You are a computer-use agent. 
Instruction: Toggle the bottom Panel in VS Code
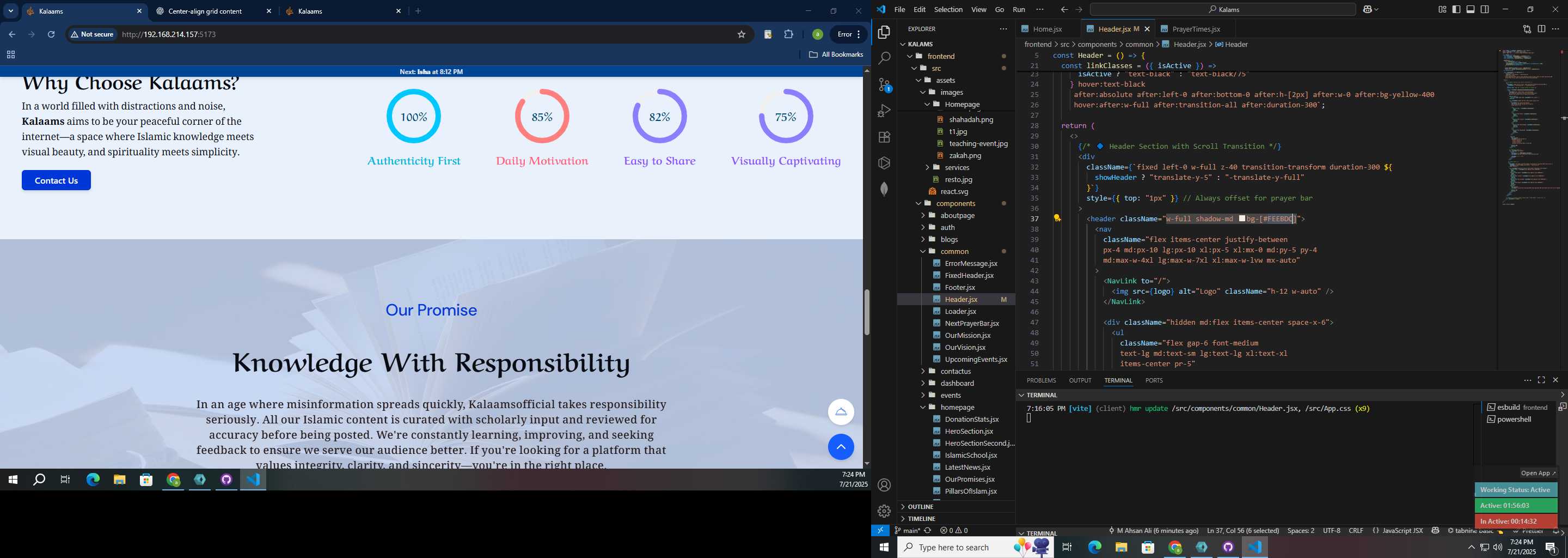(x=1471, y=10)
